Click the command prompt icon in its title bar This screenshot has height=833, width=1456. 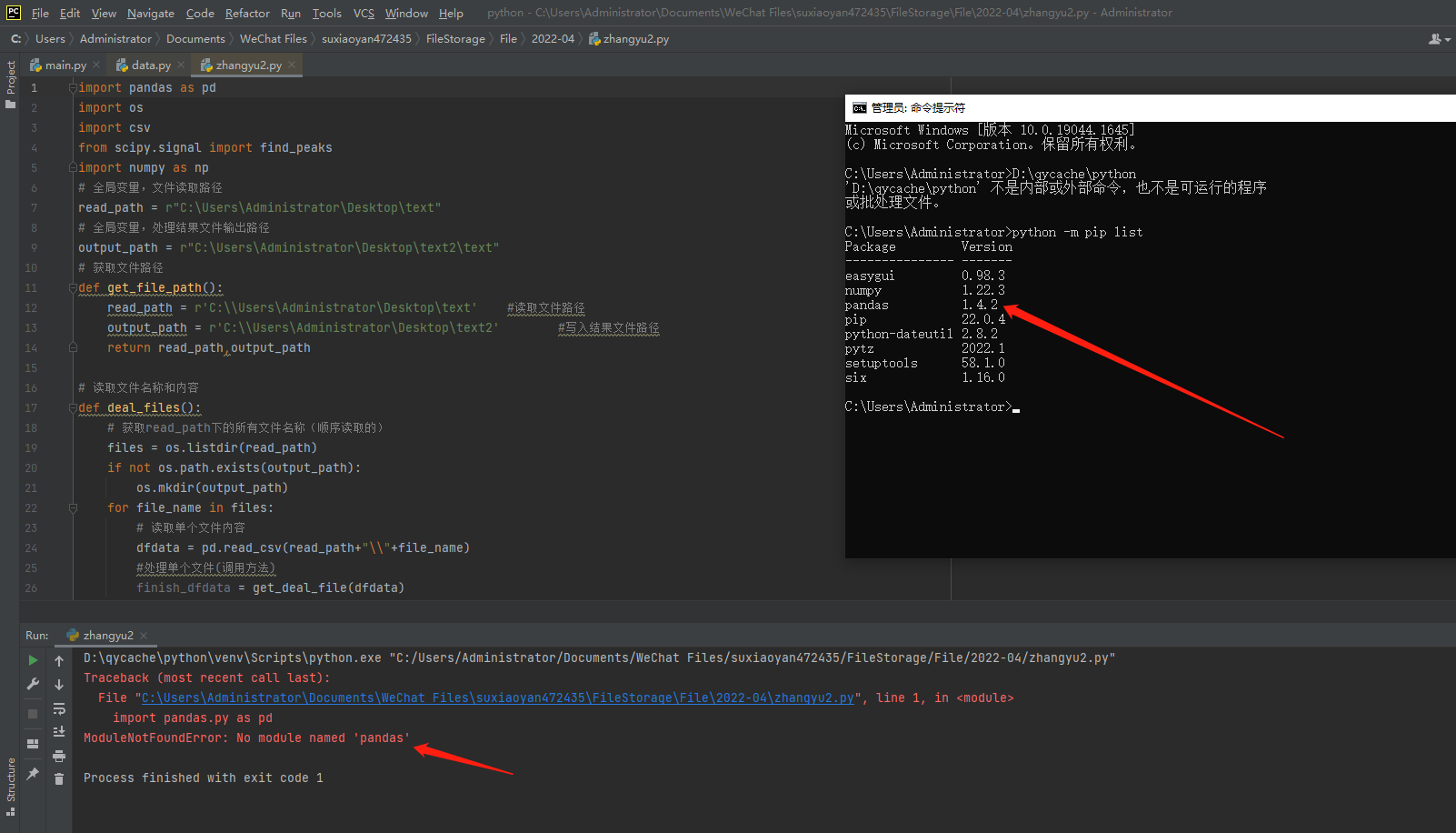(859, 107)
